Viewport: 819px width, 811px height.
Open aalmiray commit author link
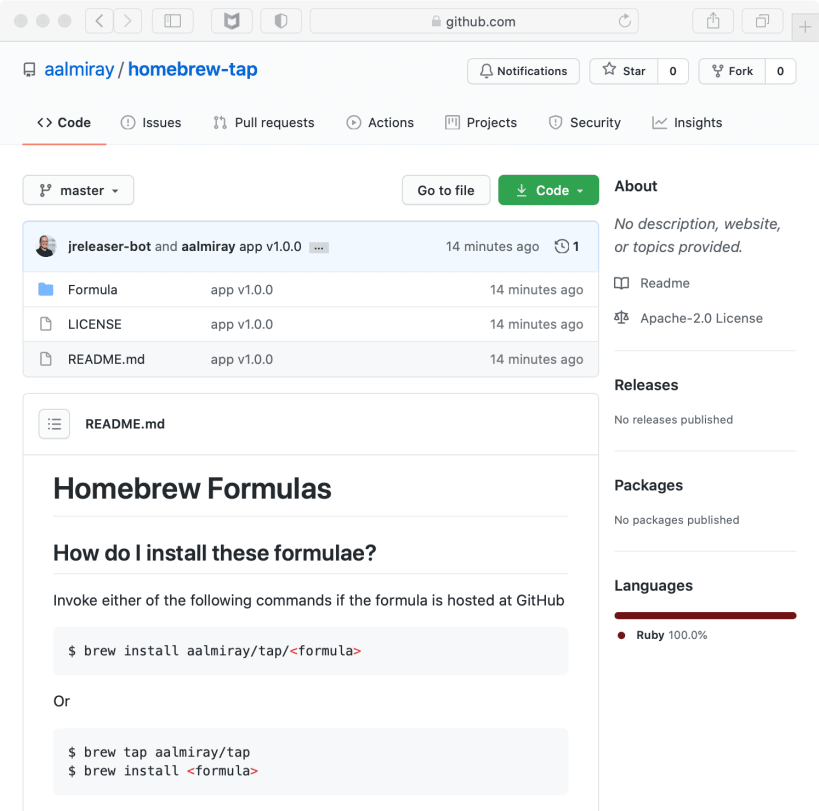point(208,246)
